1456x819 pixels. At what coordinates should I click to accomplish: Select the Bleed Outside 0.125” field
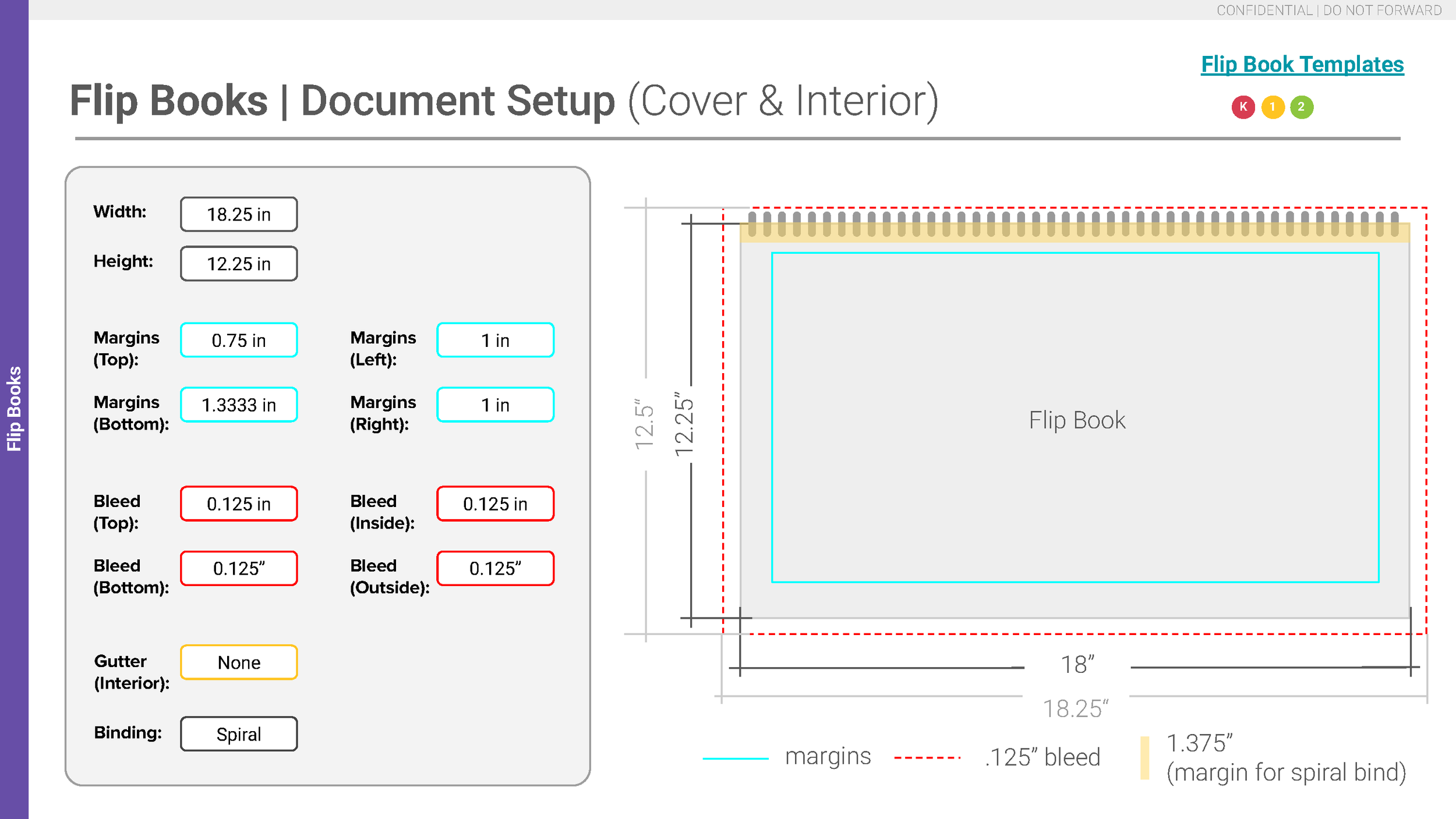pos(495,568)
